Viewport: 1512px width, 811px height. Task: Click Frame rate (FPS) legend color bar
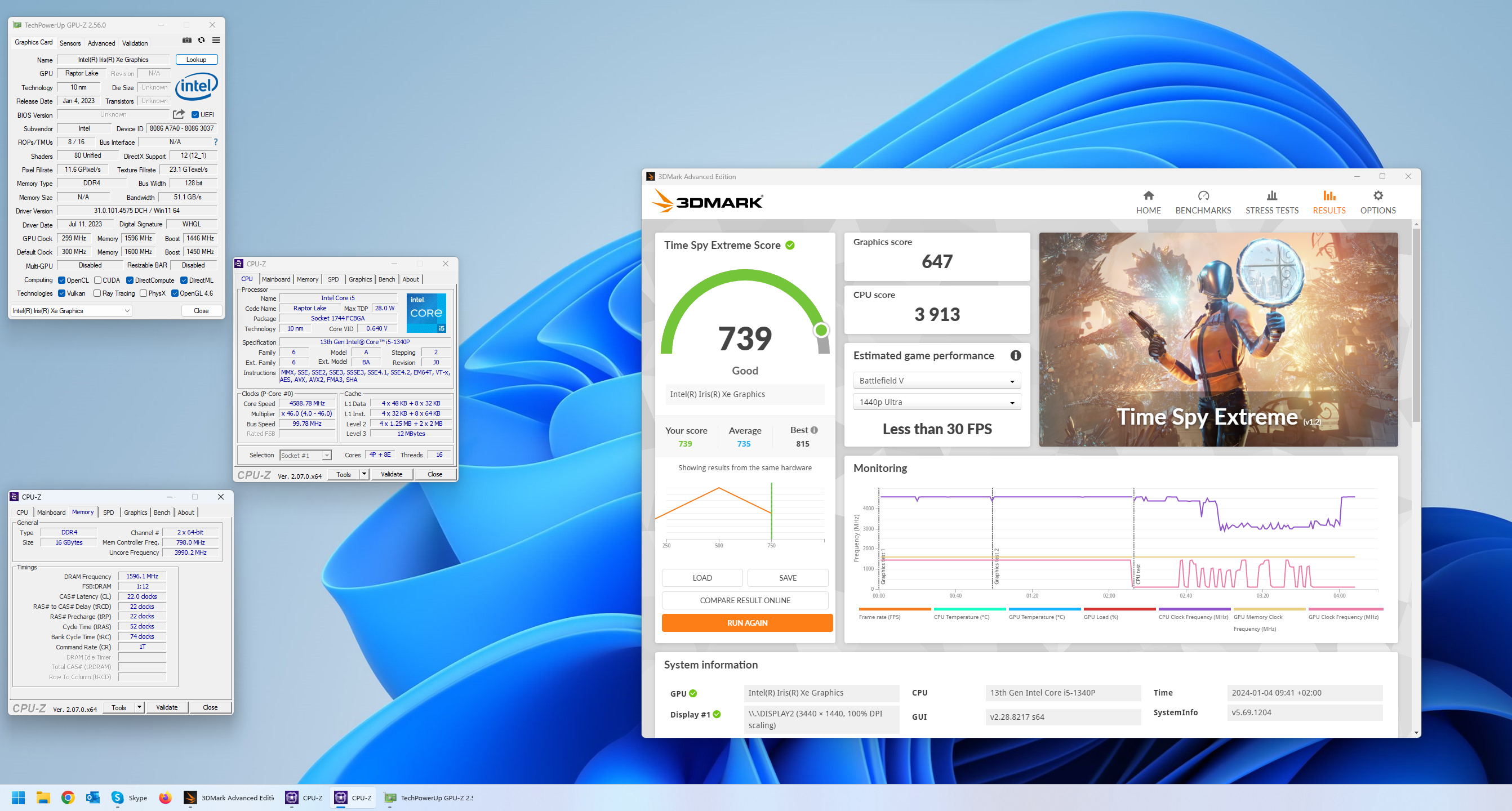click(x=895, y=609)
